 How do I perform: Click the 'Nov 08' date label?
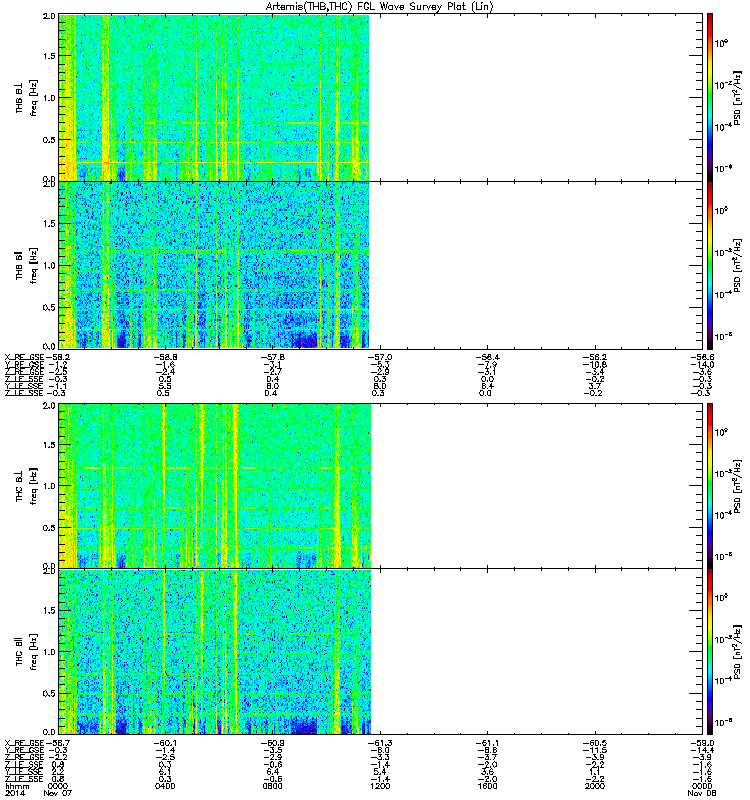[702, 793]
